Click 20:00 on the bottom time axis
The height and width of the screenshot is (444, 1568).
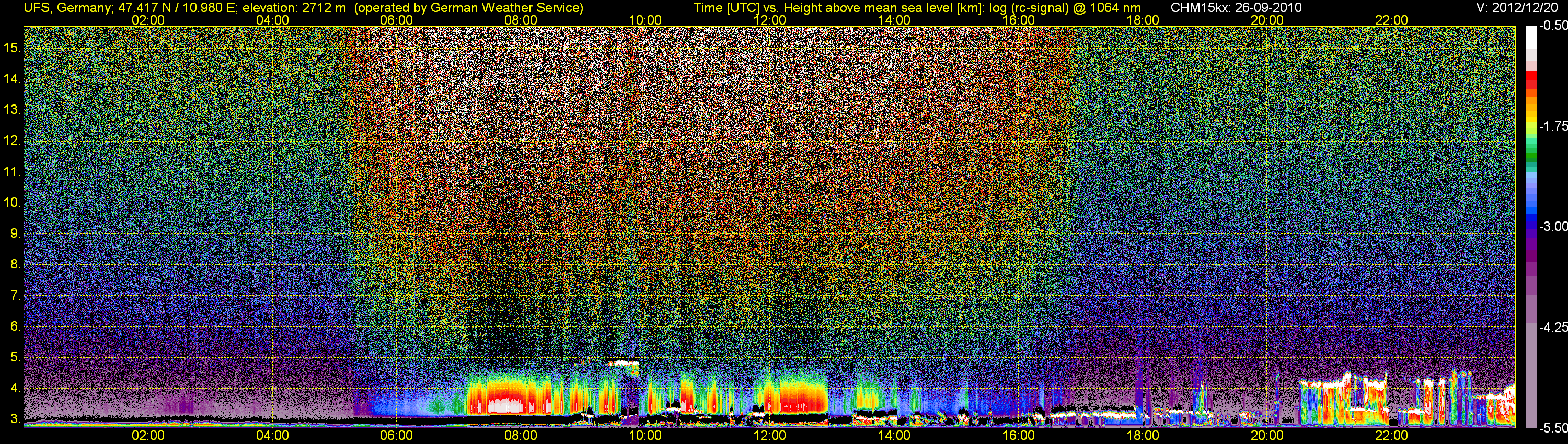[x=1267, y=436]
